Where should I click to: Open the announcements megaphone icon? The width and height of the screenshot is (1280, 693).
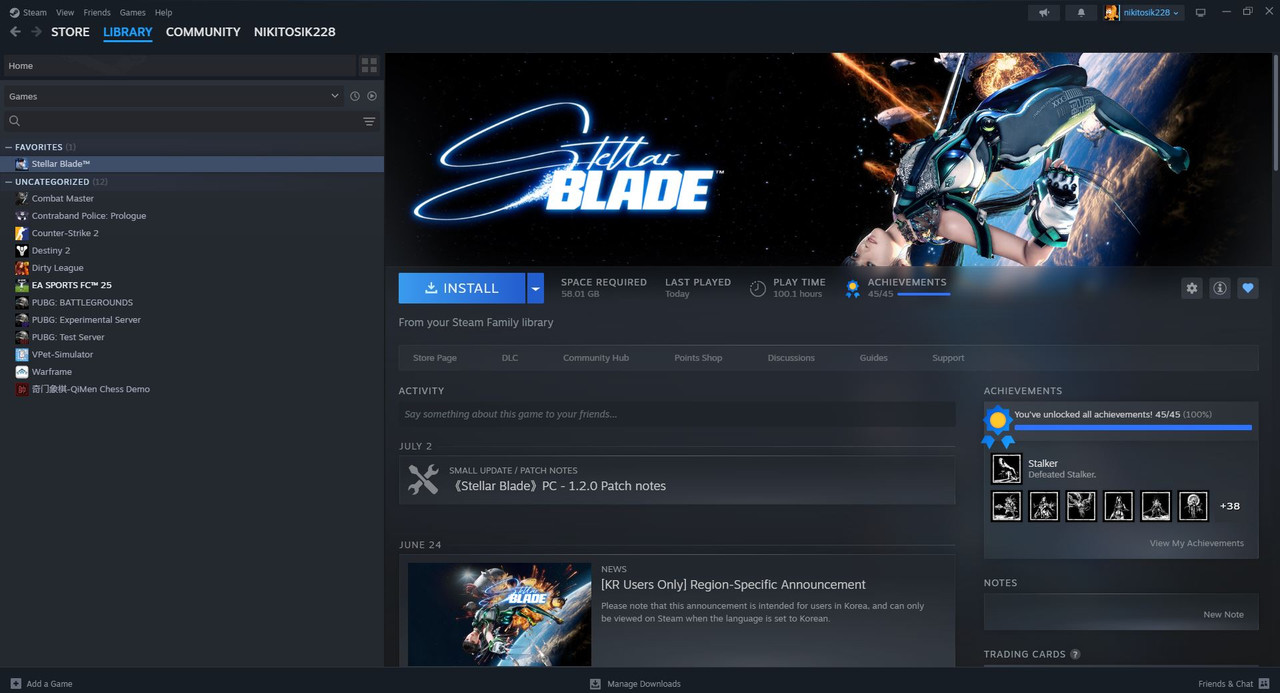[1044, 12]
